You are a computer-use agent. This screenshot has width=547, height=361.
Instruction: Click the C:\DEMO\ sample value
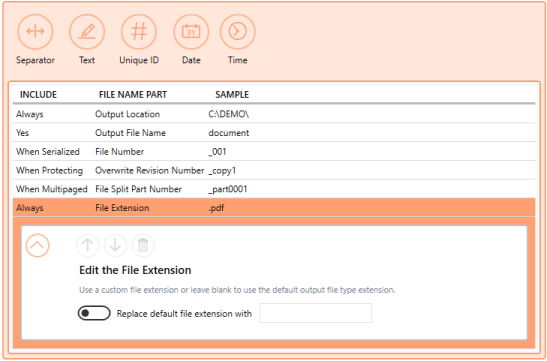pyautogui.click(x=229, y=114)
